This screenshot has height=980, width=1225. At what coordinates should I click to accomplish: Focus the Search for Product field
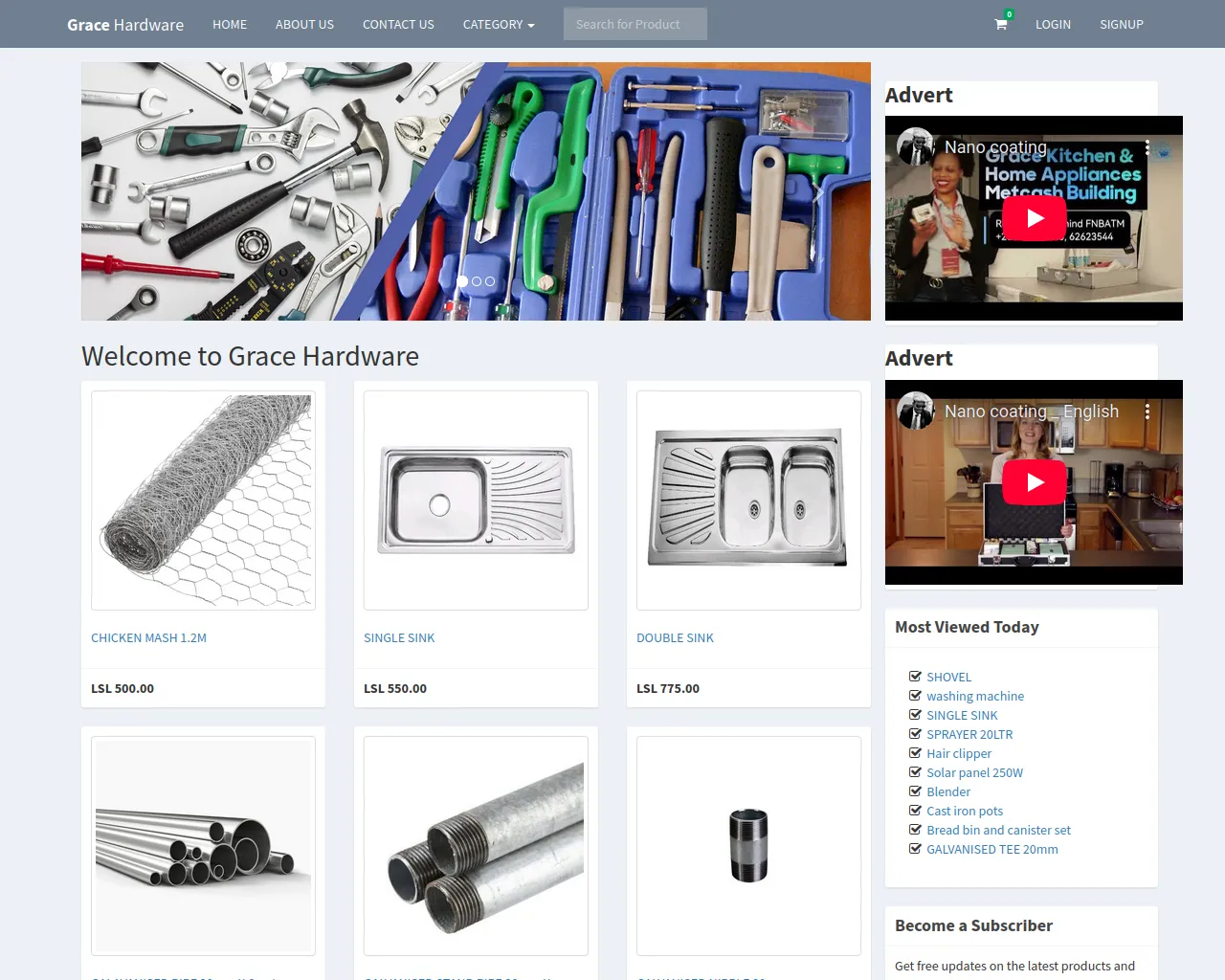click(x=635, y=24)
